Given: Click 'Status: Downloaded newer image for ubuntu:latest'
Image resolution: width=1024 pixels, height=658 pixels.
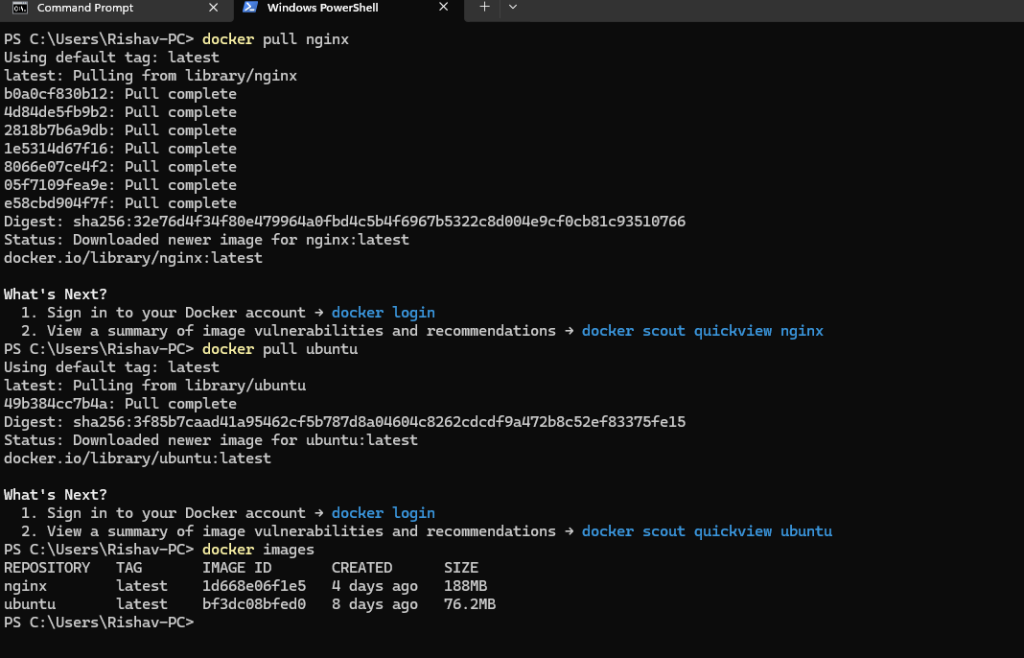Looking at the screenshot, I should pos(211,441).
